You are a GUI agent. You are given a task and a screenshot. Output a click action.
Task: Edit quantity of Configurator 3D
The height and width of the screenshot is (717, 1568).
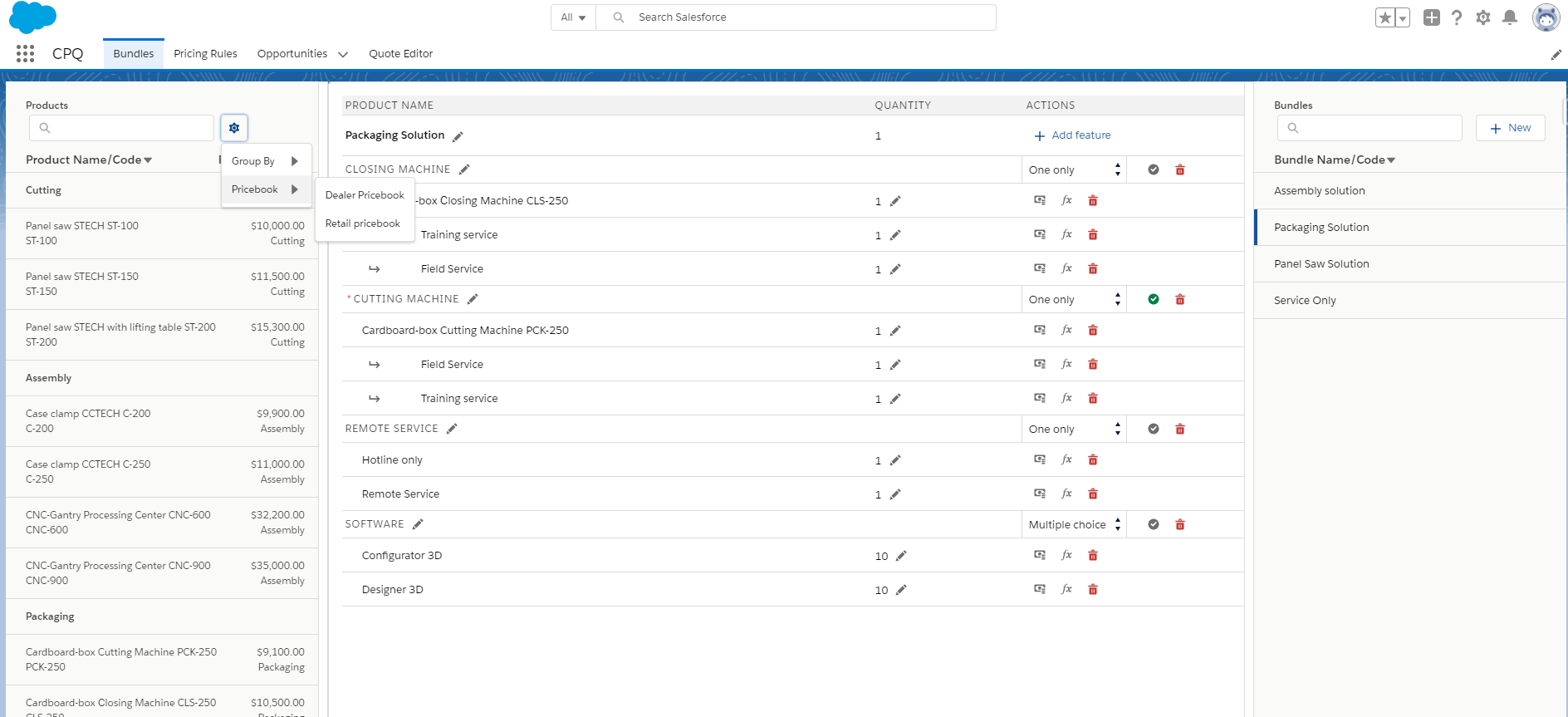(901, 556)
